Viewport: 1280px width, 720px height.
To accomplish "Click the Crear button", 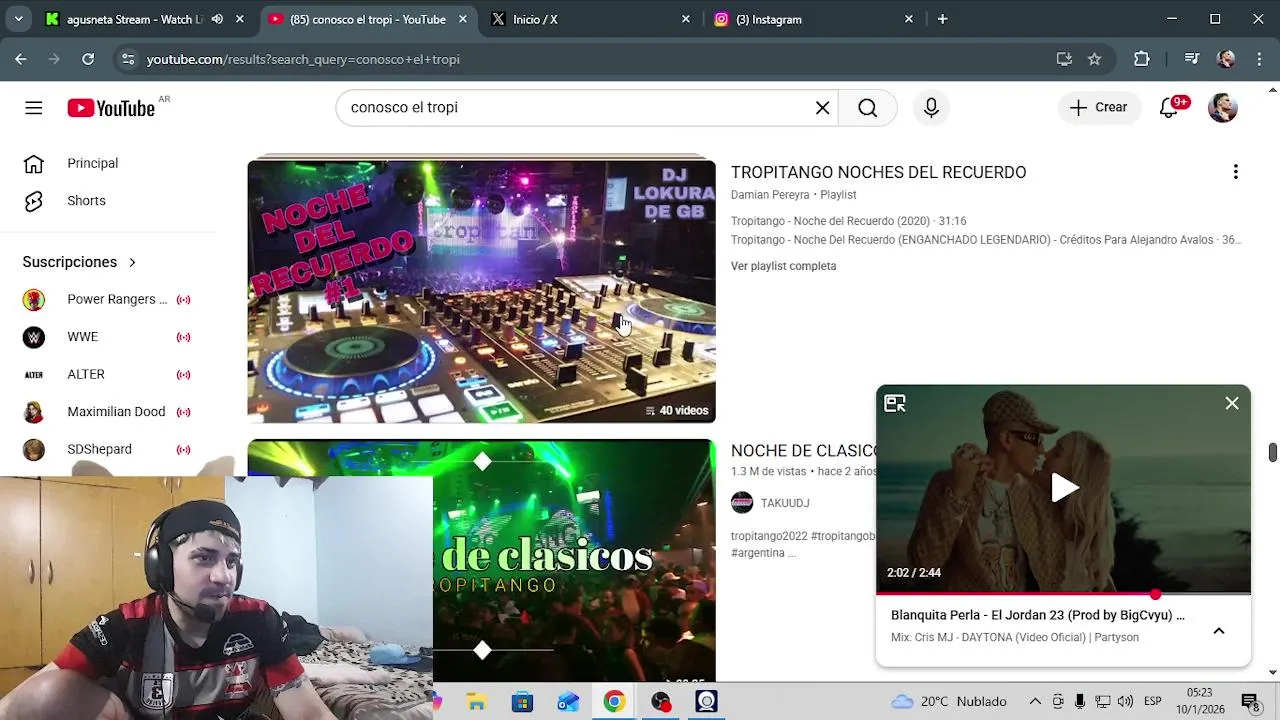I will (1099, 108).
